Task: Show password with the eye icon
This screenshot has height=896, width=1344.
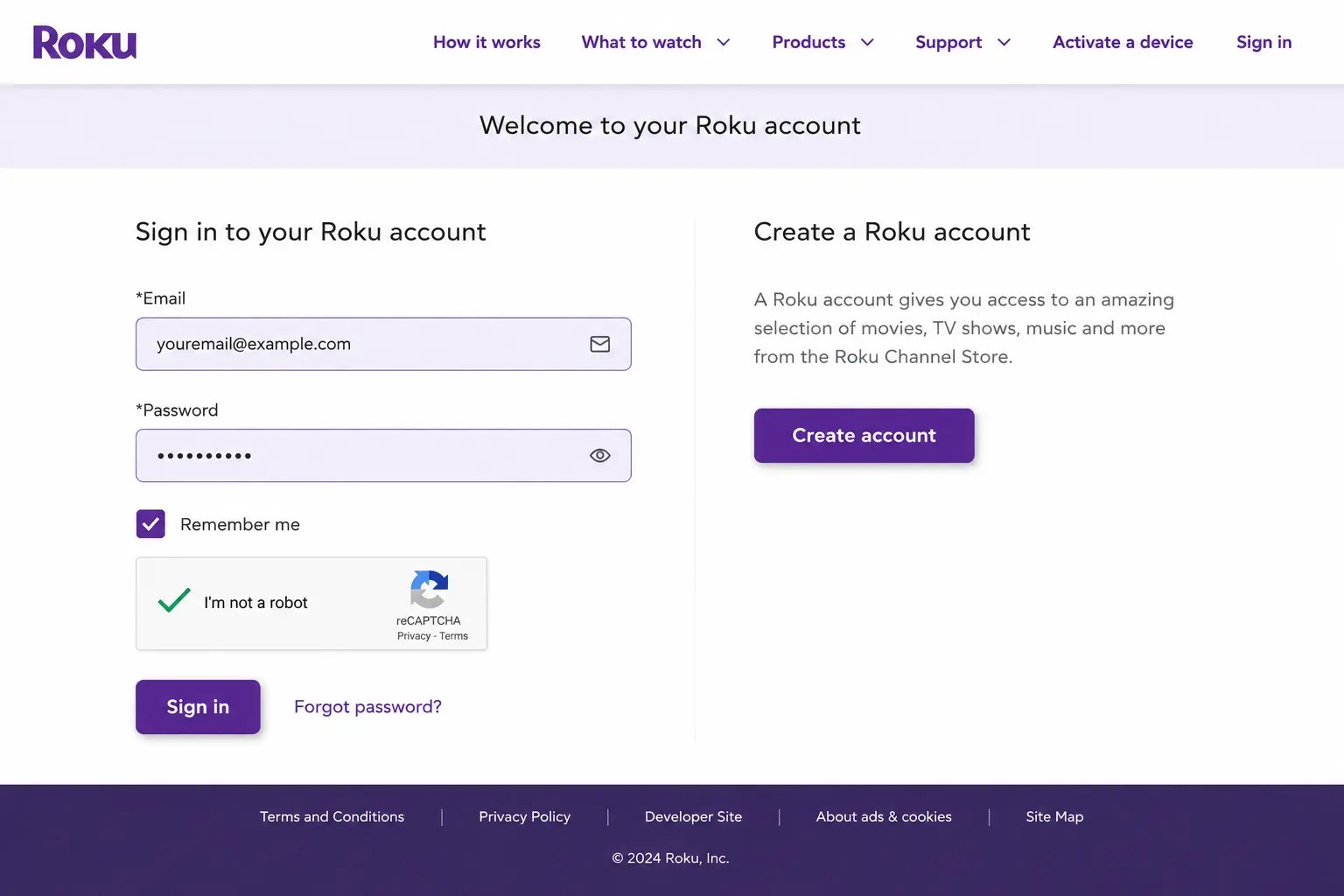Action: coord(600,455)
